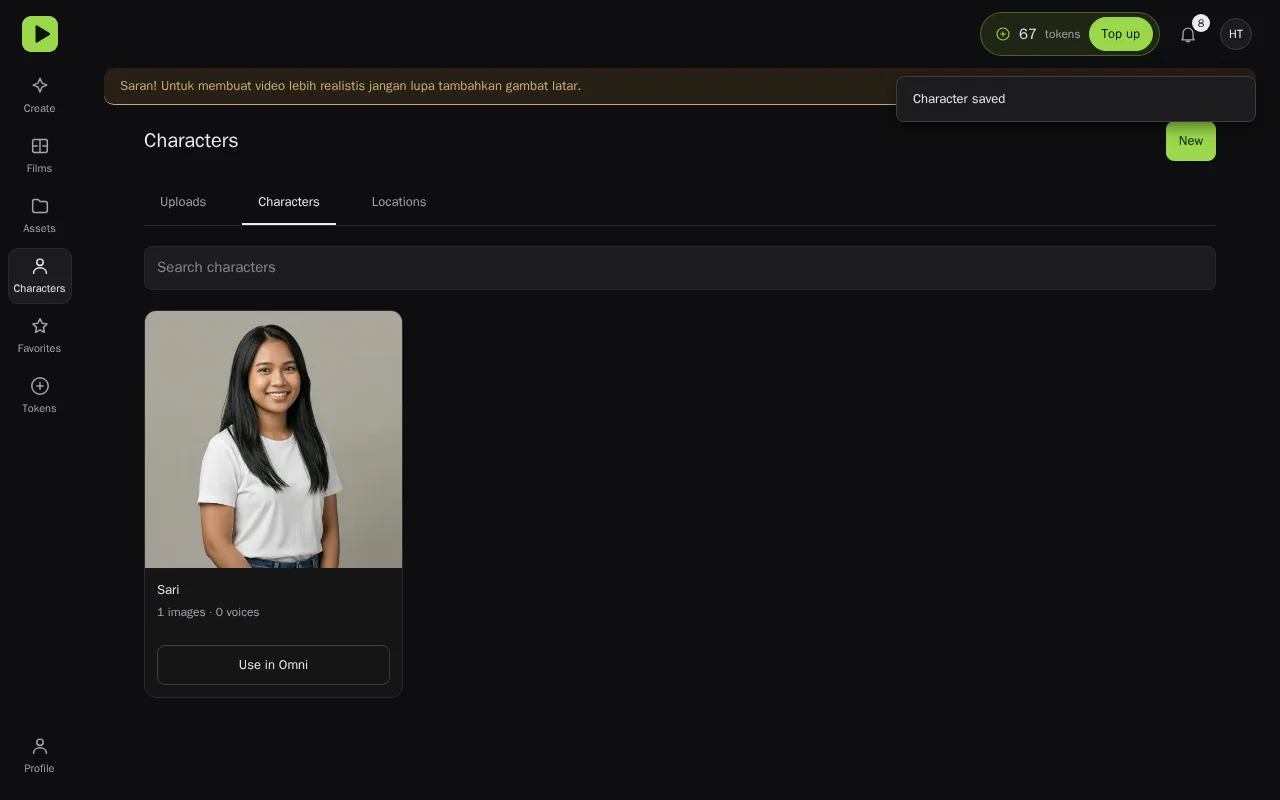Switch to the Uploads tab
The image size is (1280, 800).
pos(183,202)
